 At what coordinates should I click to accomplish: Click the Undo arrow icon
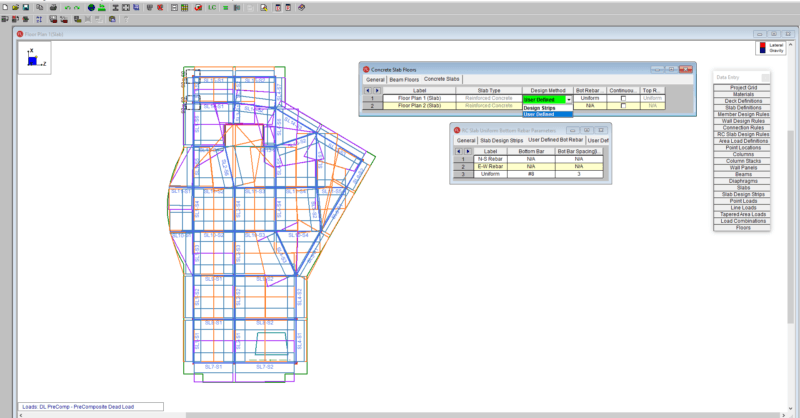69,7
